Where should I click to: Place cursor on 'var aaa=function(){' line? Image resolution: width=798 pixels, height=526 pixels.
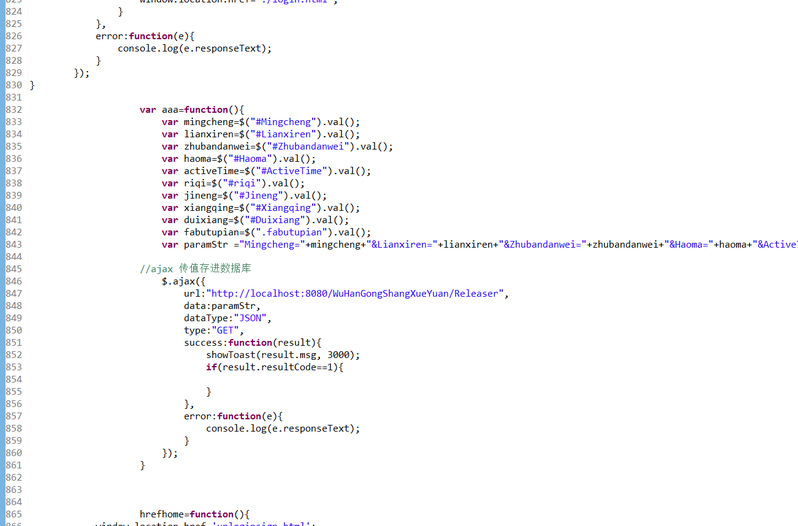pos(192,110)
